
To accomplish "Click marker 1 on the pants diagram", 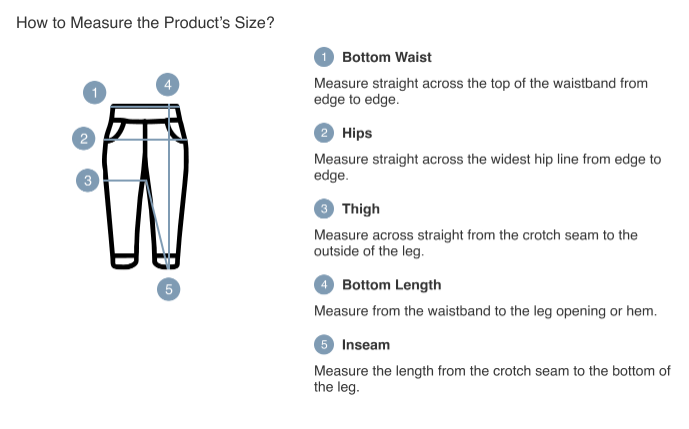I will (x=94, y=93).
